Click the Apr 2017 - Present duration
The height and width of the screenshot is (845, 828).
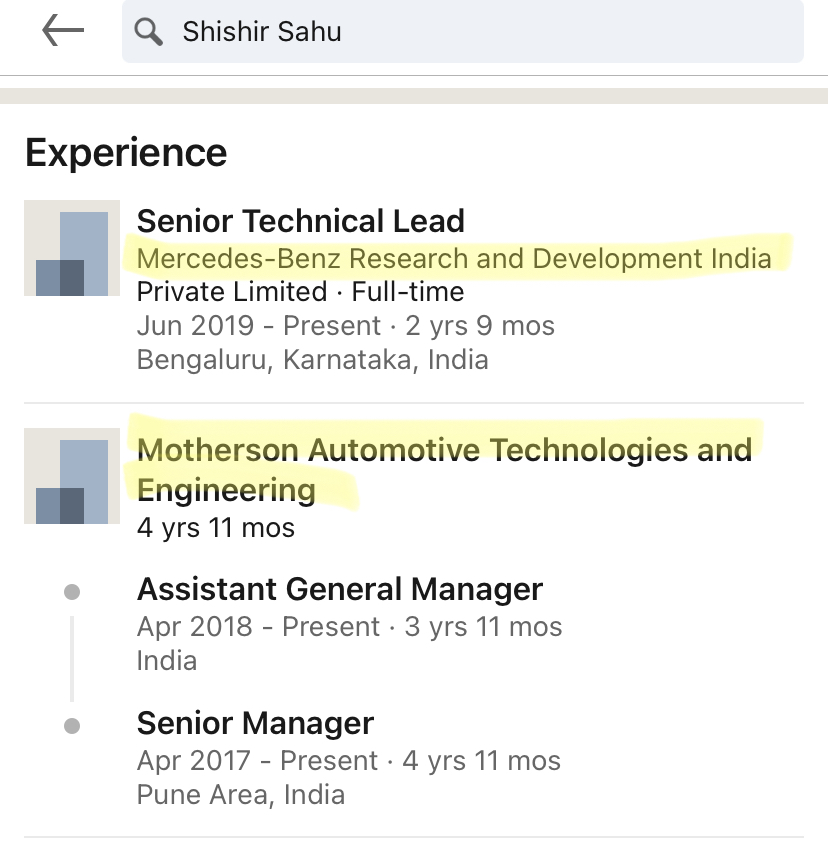tap(348, 761)
